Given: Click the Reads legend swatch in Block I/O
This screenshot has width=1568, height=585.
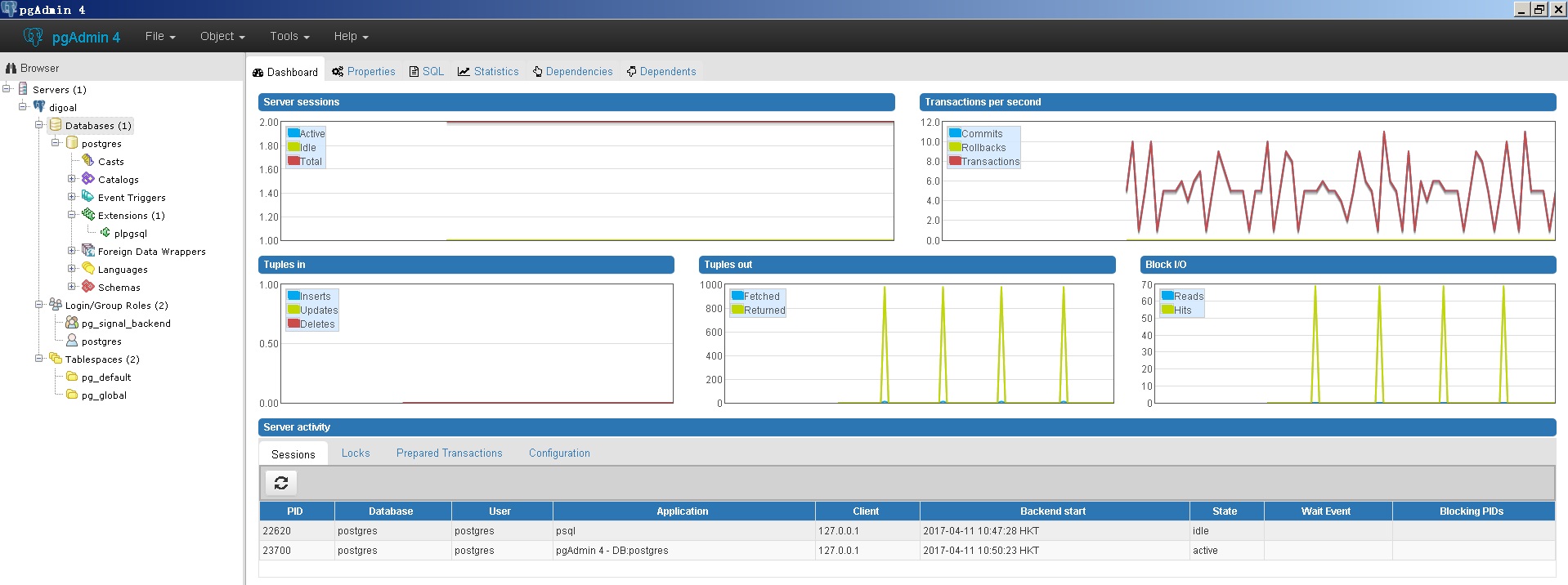Looking at the screenshot, I should [x=1167, y=296].
